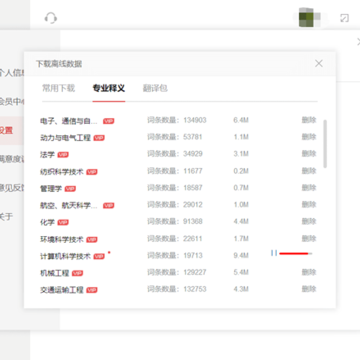Click the 下载离线数据 dialog title
Viewport: 360px width, 360px height.
(x=59, y=64)
